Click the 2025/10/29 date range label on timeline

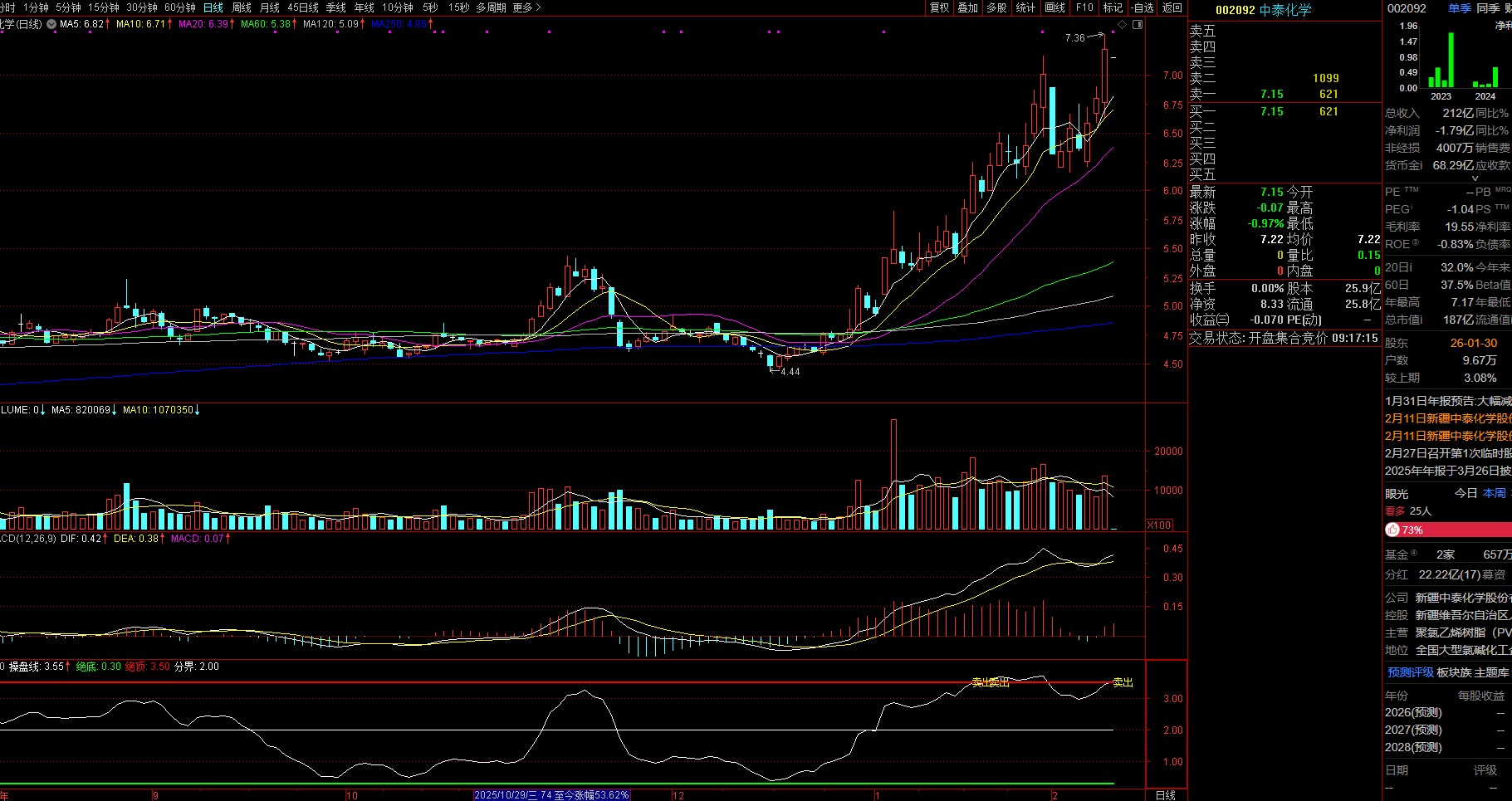click(x=552, y=795)
